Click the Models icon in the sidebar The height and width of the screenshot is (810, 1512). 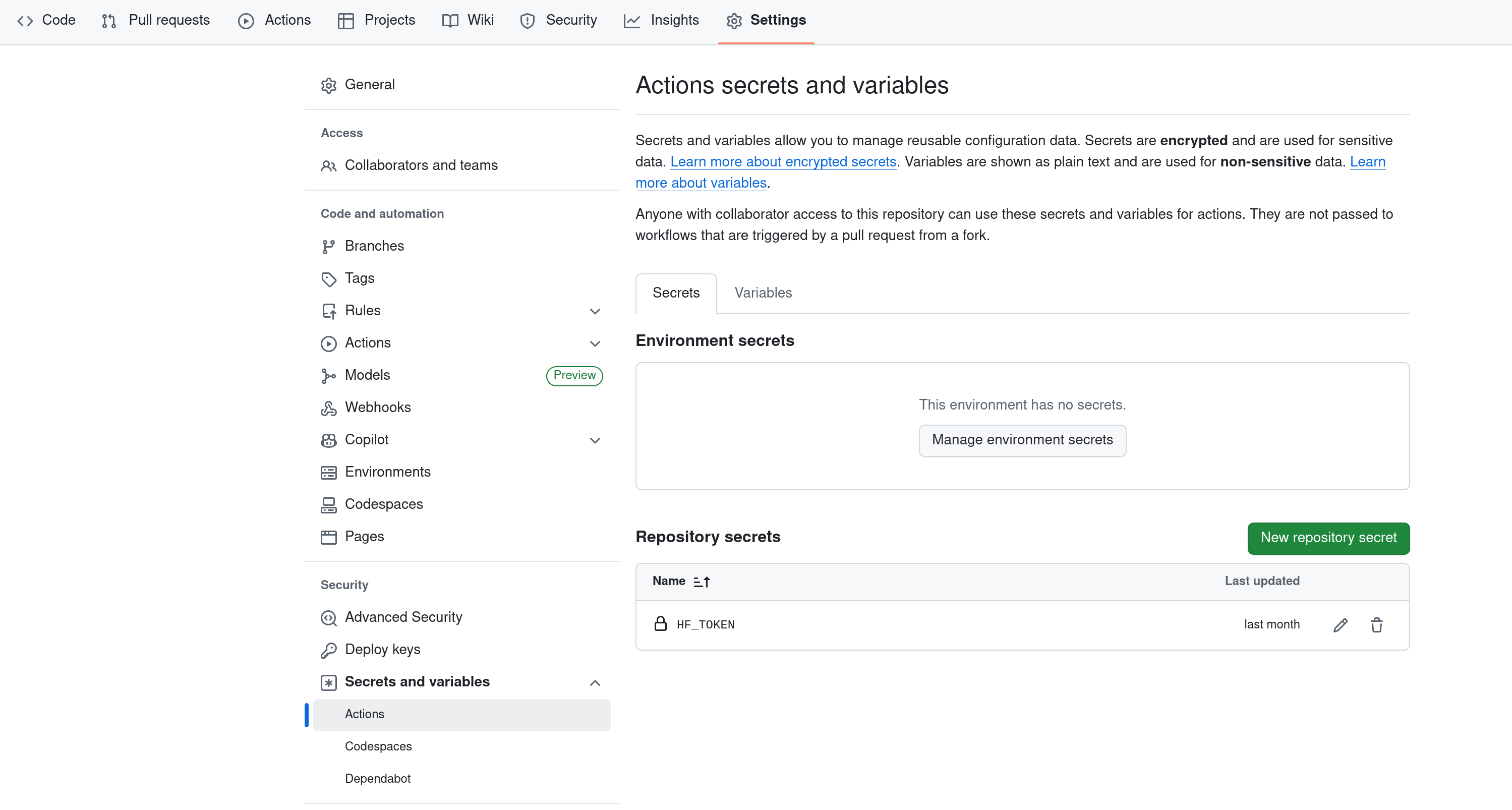(x=329, y=376)
